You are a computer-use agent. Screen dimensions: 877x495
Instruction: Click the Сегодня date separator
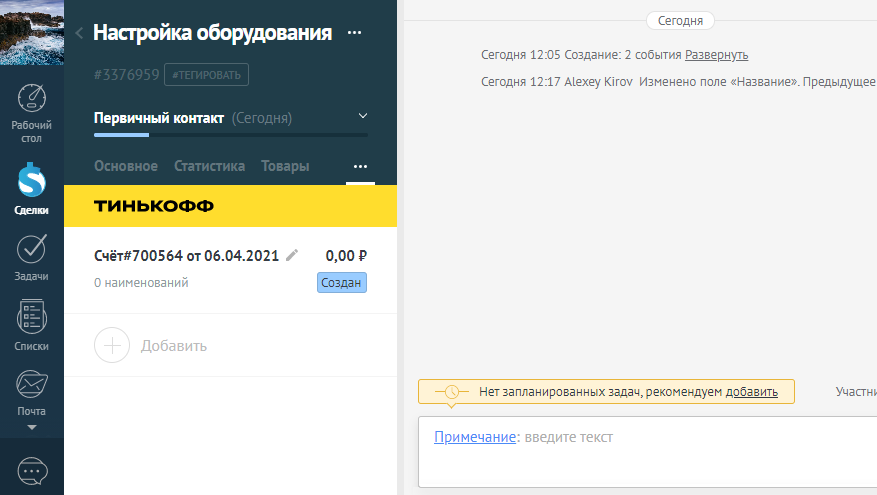[680, 21]
